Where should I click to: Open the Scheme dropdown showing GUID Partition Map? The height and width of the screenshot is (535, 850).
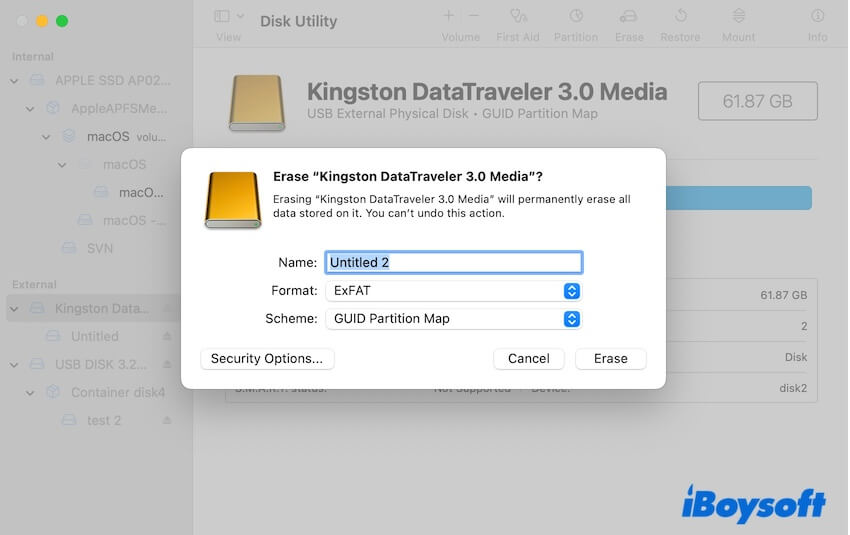click(453, 319)
